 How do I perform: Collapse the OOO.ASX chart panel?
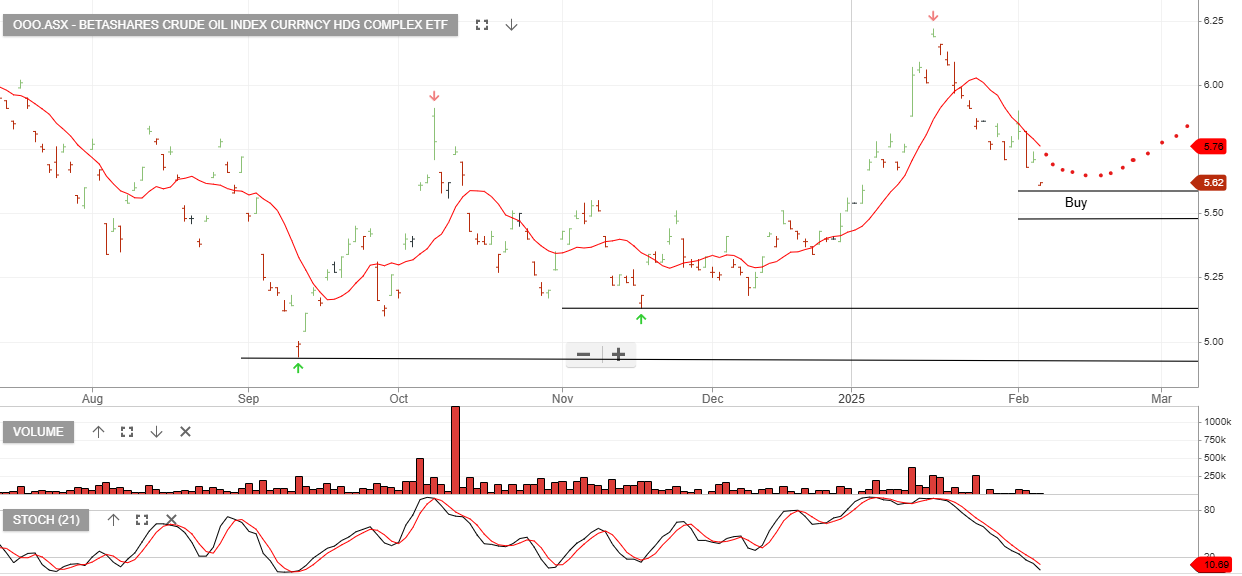coord(512,25)
